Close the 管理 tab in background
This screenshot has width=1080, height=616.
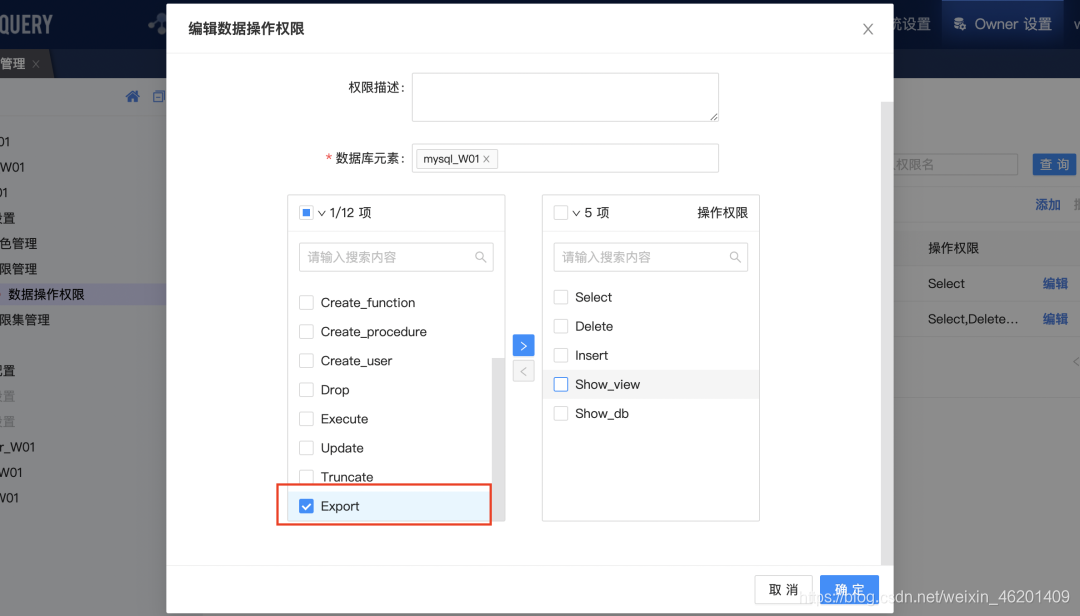36,64
